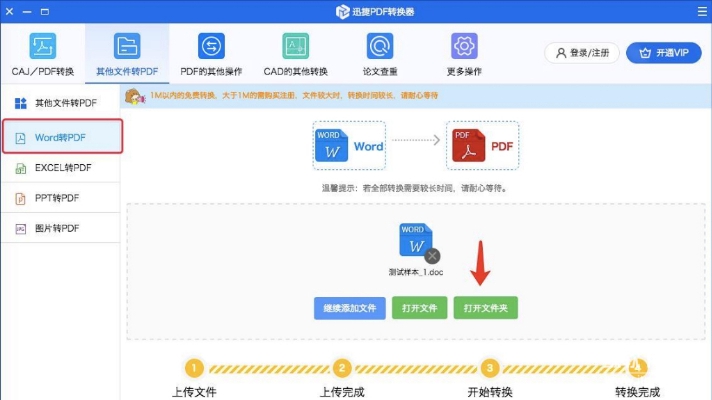Open the 论文查重 toolbar icon
This screenshot has height=400, width=712.
click(x=380, y=46)
